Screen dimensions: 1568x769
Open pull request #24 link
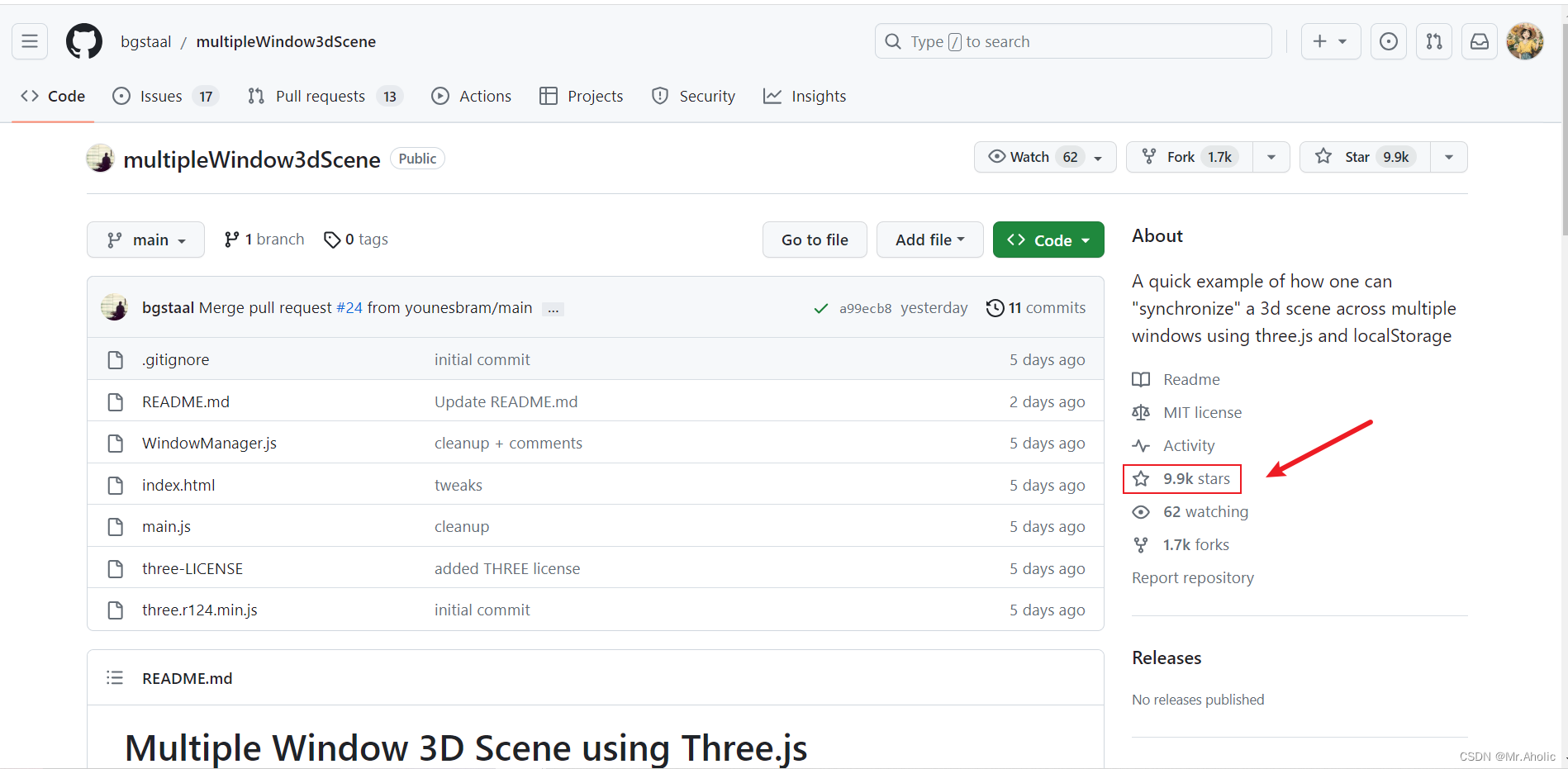(349, 307)
